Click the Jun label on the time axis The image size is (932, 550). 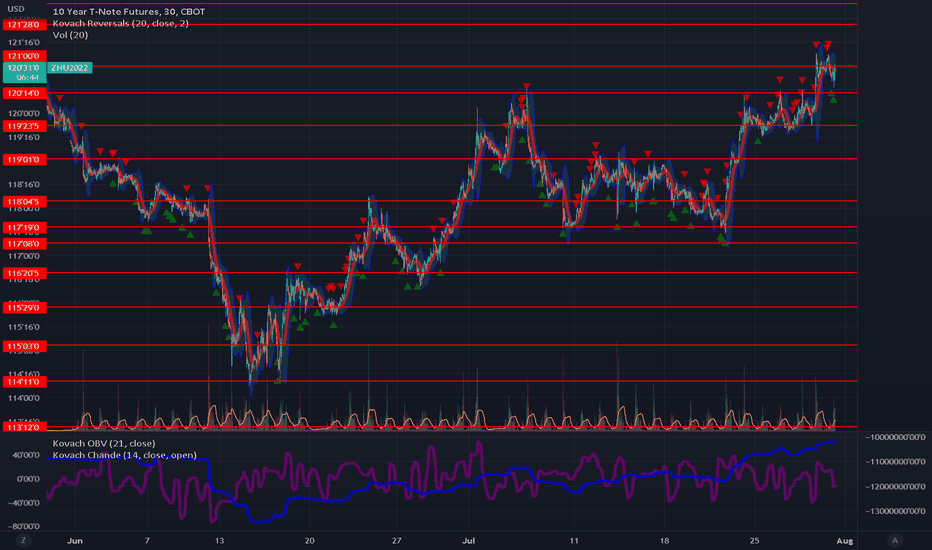pos(75,540)
